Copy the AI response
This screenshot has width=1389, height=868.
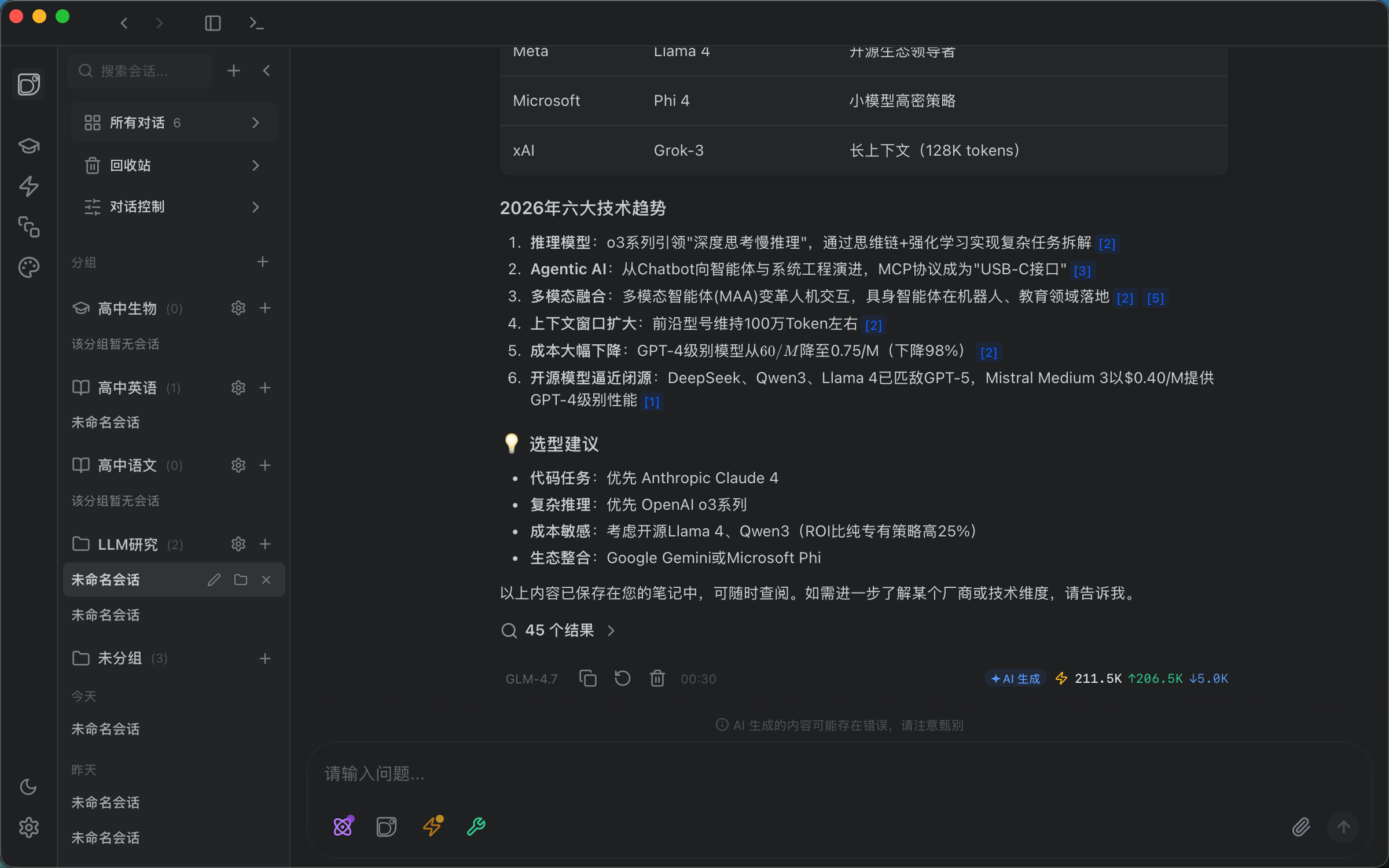tap(588, 678)
